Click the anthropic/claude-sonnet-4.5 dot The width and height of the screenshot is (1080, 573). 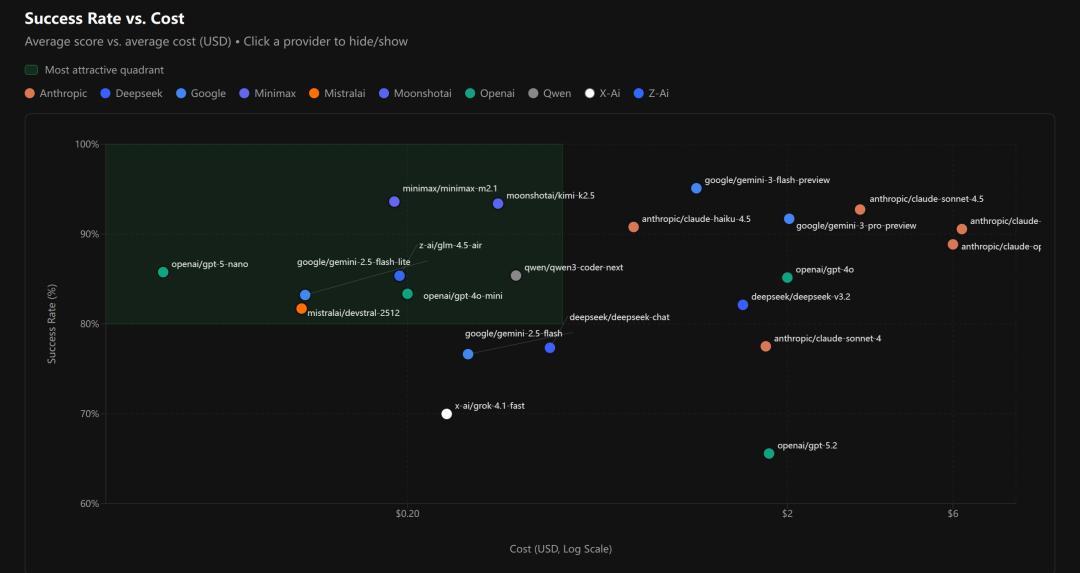click(x=860, y=210)
